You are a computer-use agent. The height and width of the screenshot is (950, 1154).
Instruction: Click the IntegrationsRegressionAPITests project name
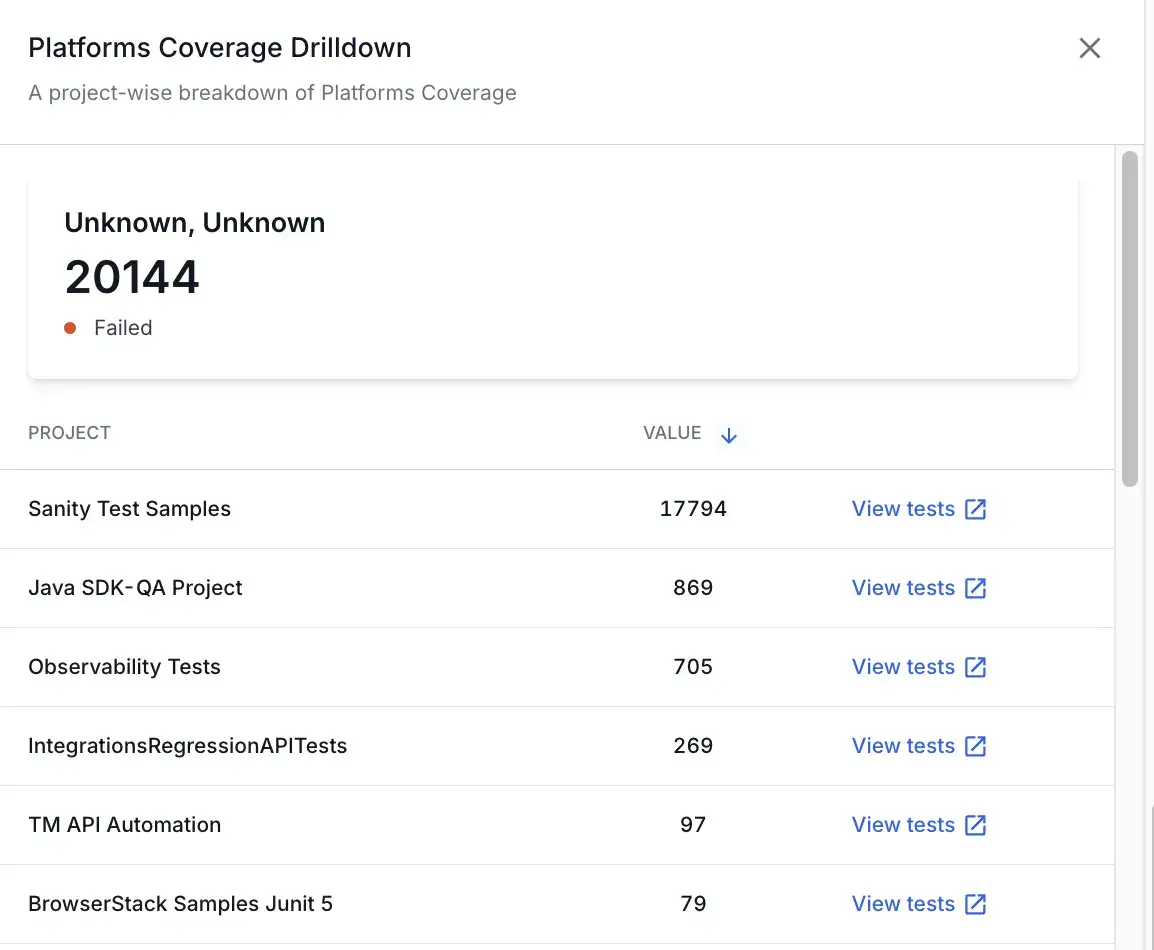pyautogui.click(x=187, y=746)
